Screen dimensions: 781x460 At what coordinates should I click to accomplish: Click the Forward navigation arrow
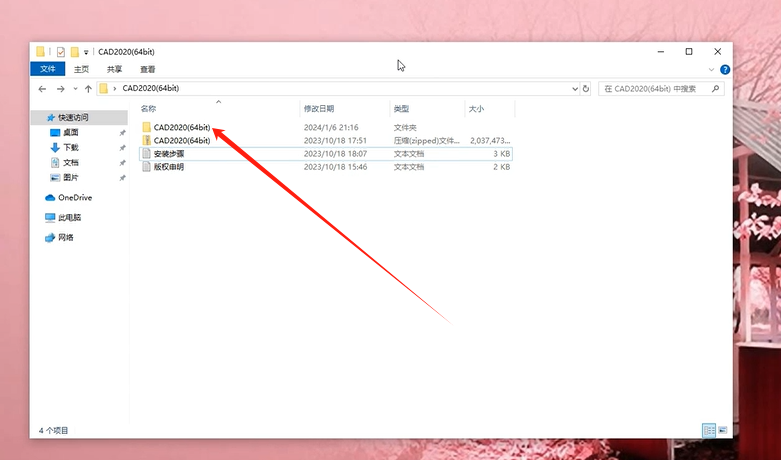(x=60, y=89)
